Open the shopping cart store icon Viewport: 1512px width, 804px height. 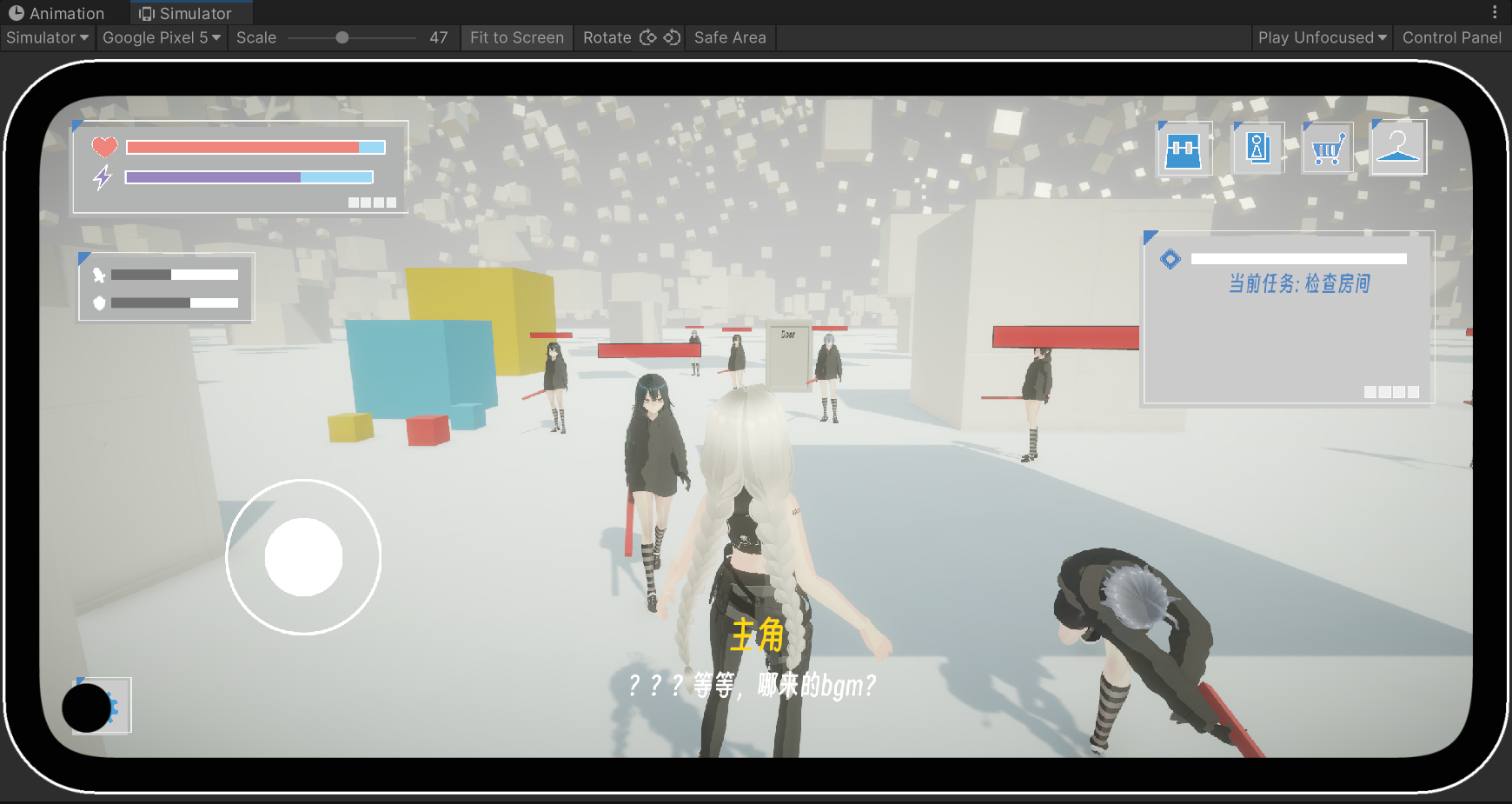point(1327,150)
